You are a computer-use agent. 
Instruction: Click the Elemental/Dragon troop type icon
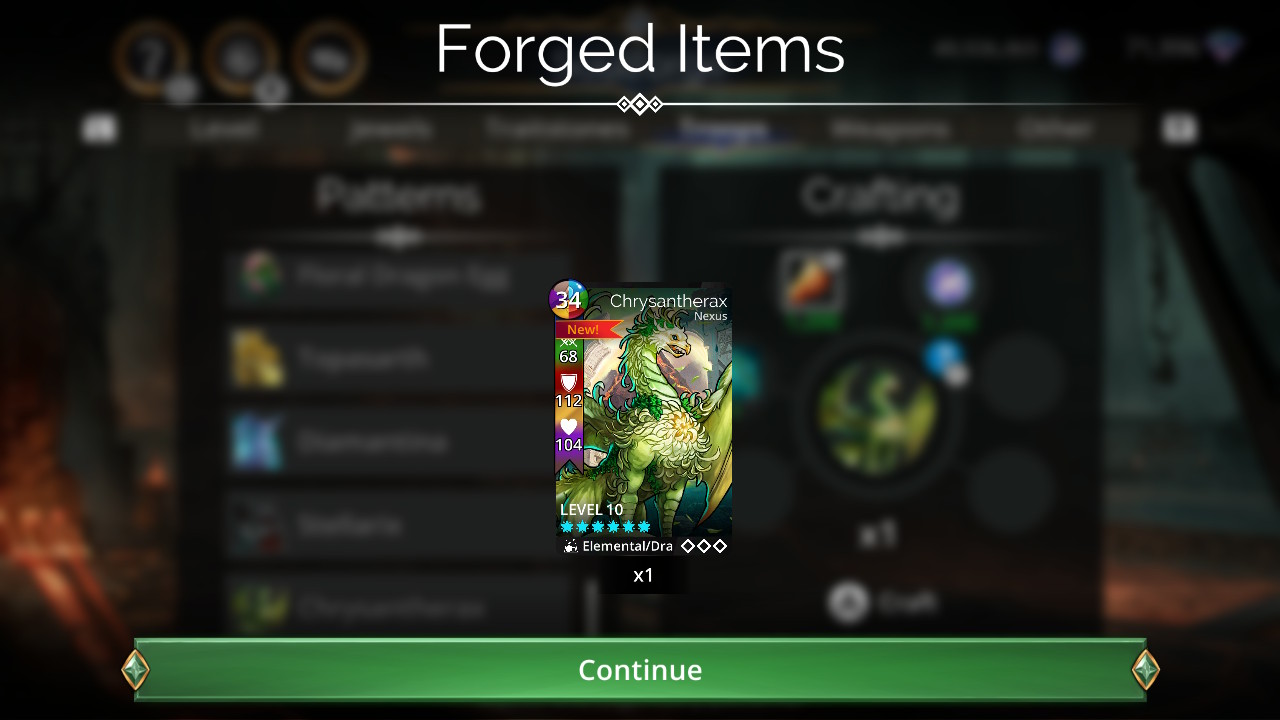pos(570,546)
